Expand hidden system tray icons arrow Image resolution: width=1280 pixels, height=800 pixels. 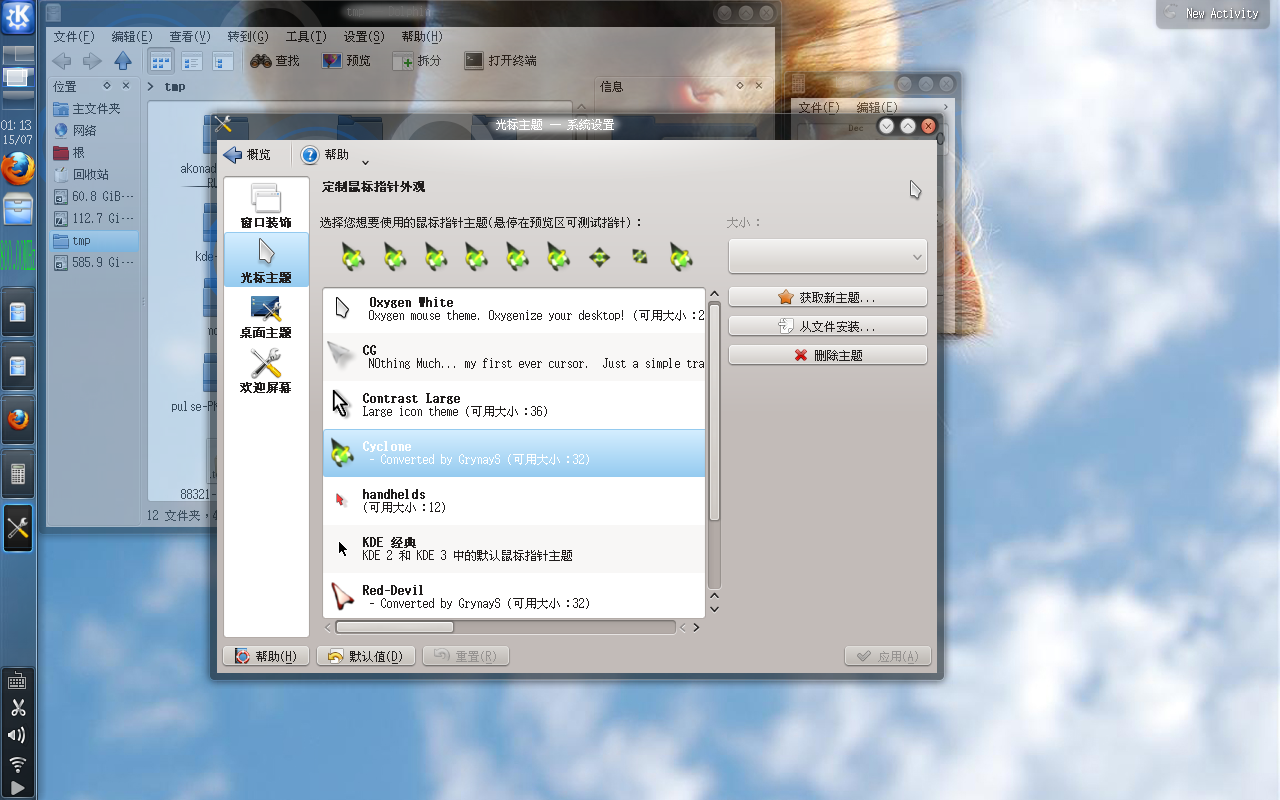17,787
